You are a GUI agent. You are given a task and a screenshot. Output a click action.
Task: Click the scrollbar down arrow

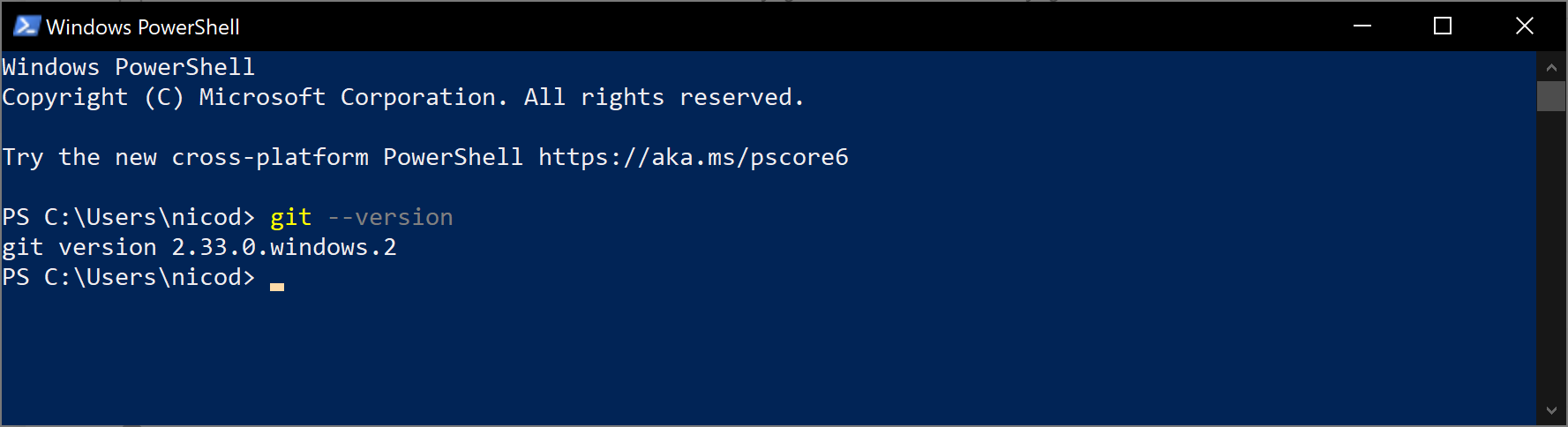(1551, 410)
